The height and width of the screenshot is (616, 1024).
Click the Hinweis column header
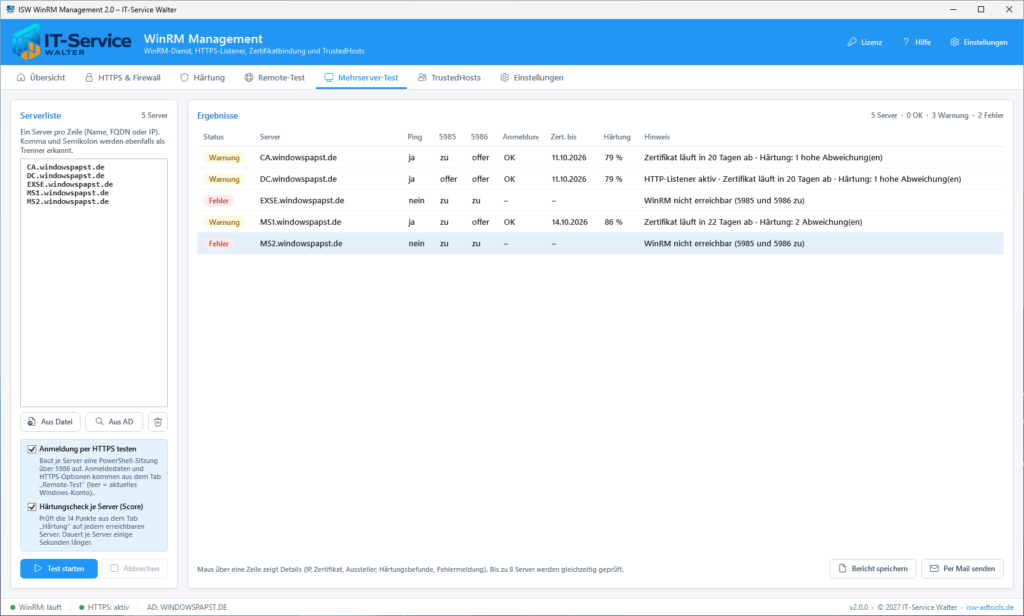pos(657,137)
